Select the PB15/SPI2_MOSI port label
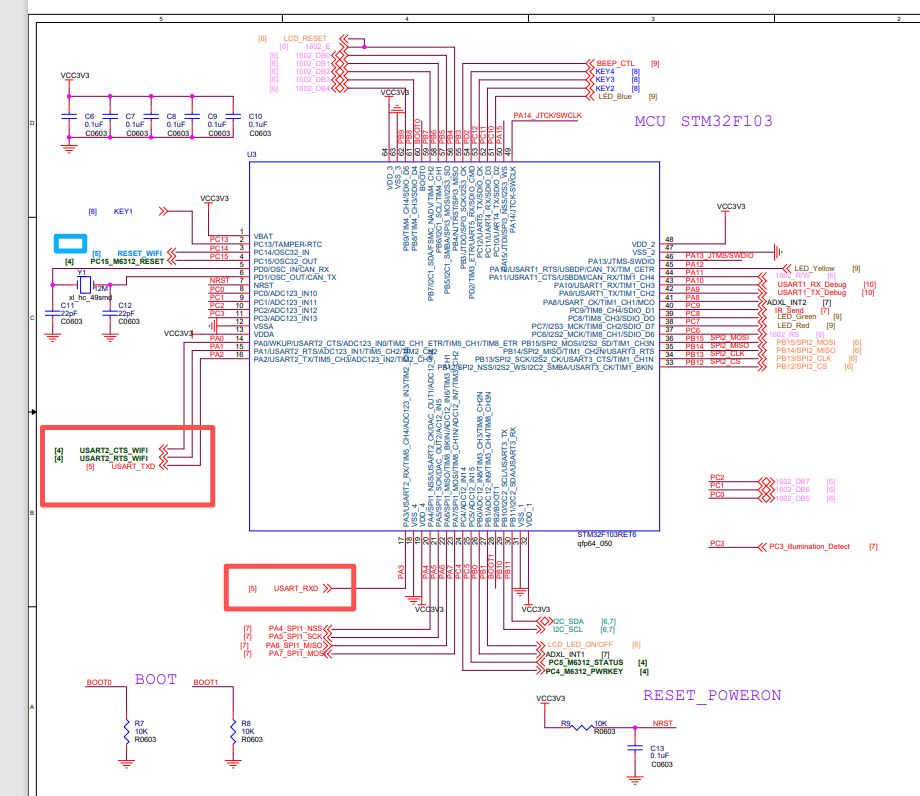920x796 pixels. point(806,342)
